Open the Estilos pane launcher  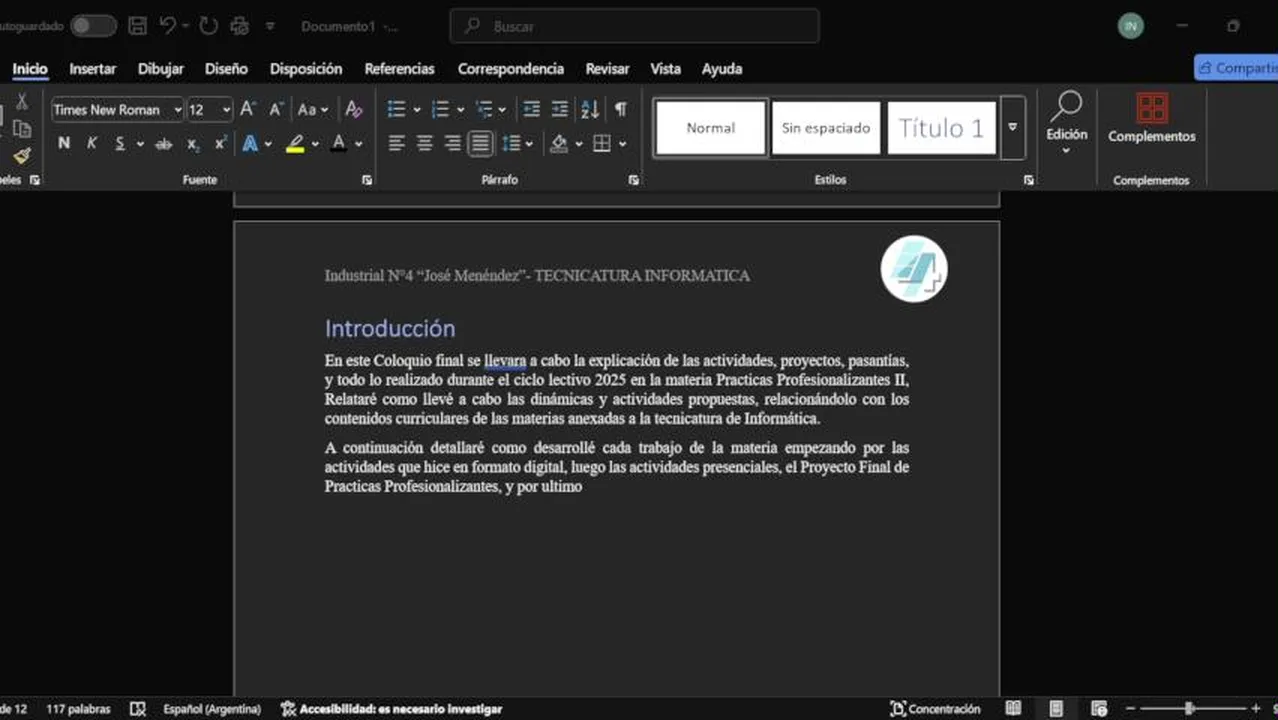(1029, 180)
